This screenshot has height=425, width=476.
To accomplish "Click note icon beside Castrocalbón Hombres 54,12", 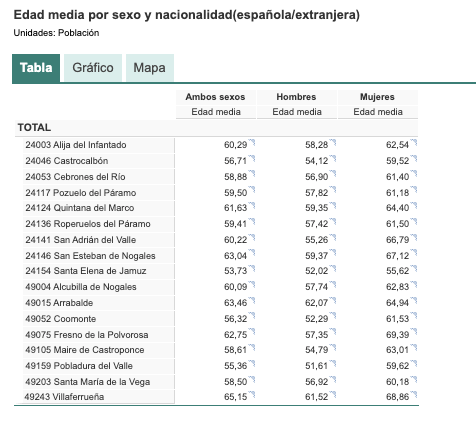I will (x=333, y=159).
